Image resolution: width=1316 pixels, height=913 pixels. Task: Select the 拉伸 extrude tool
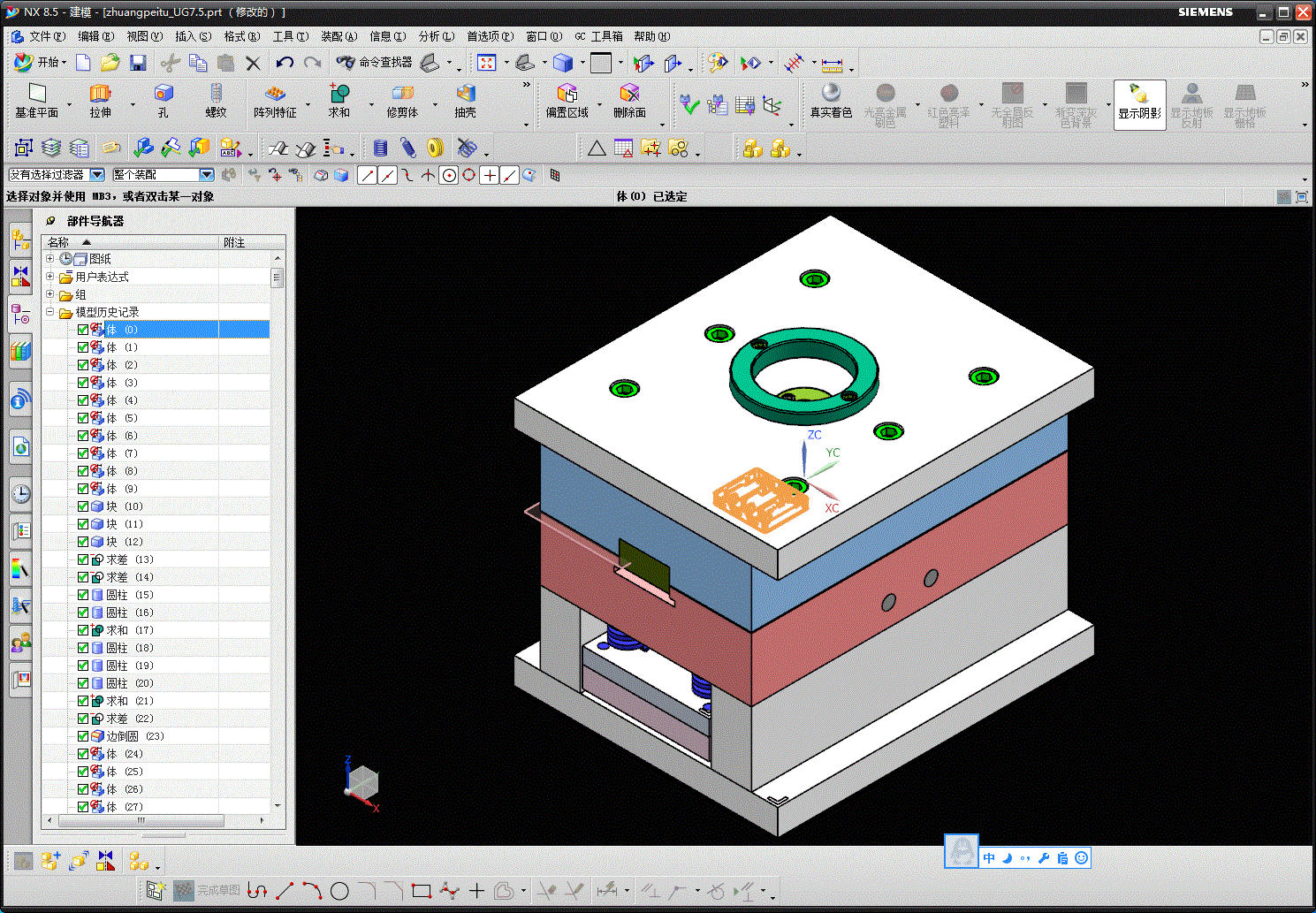[100, 101]
